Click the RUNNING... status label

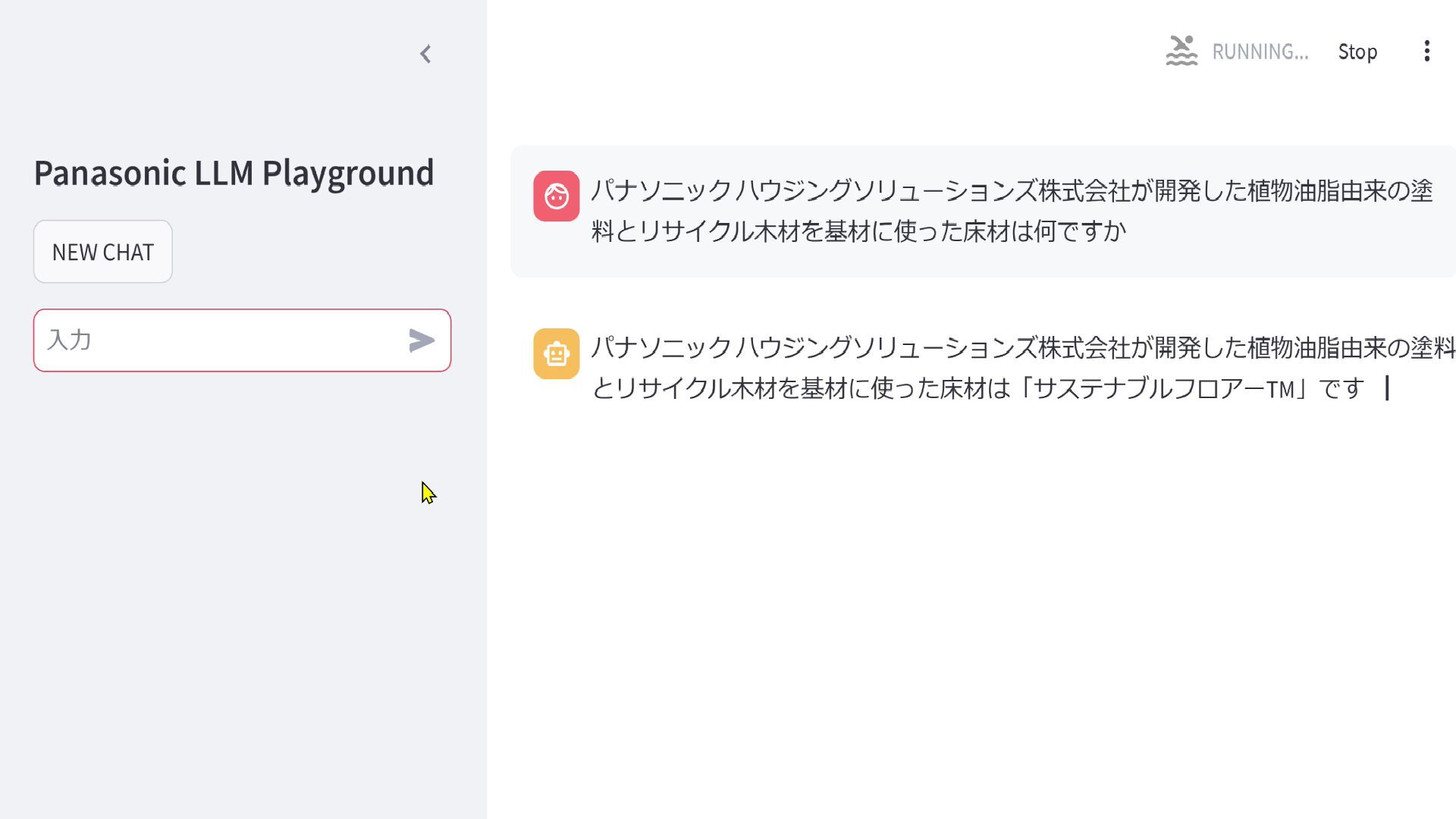pyautogui.click(x=1260, y=52)
